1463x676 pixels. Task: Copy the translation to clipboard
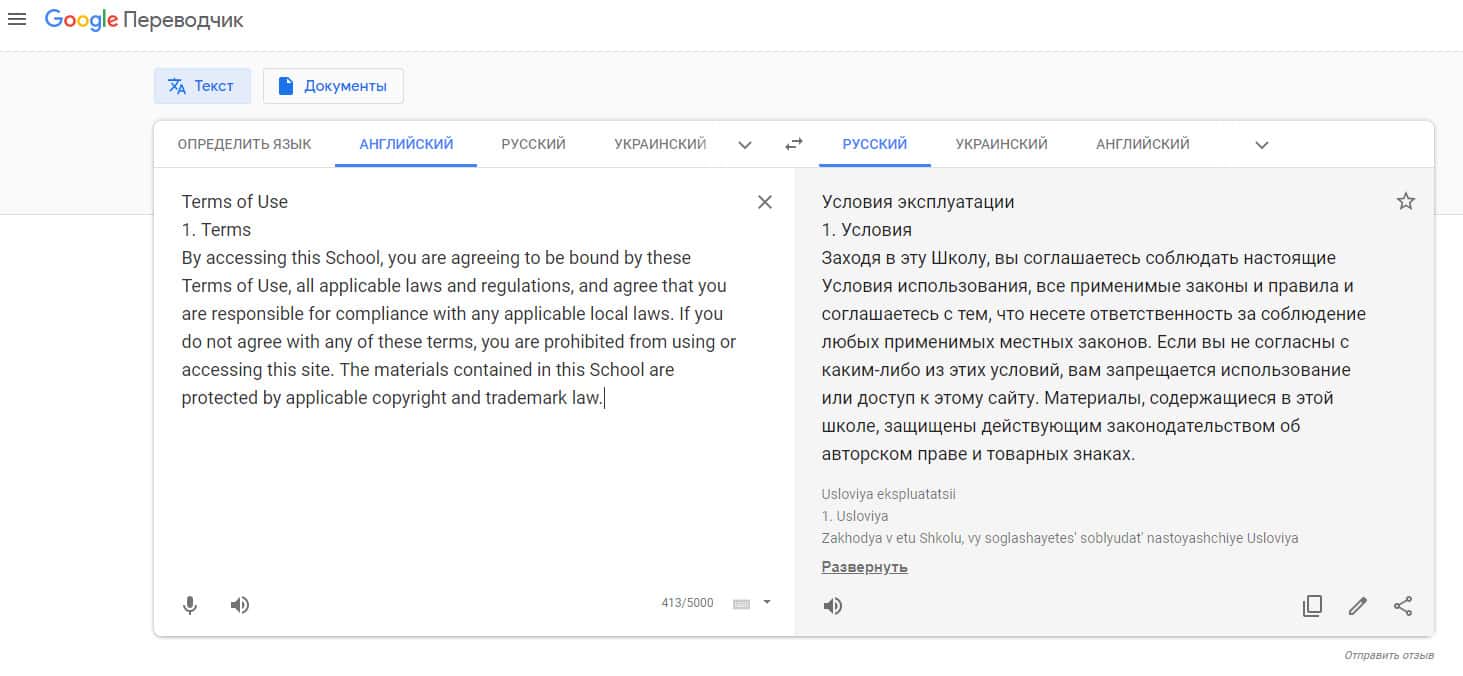point(1313,606)
